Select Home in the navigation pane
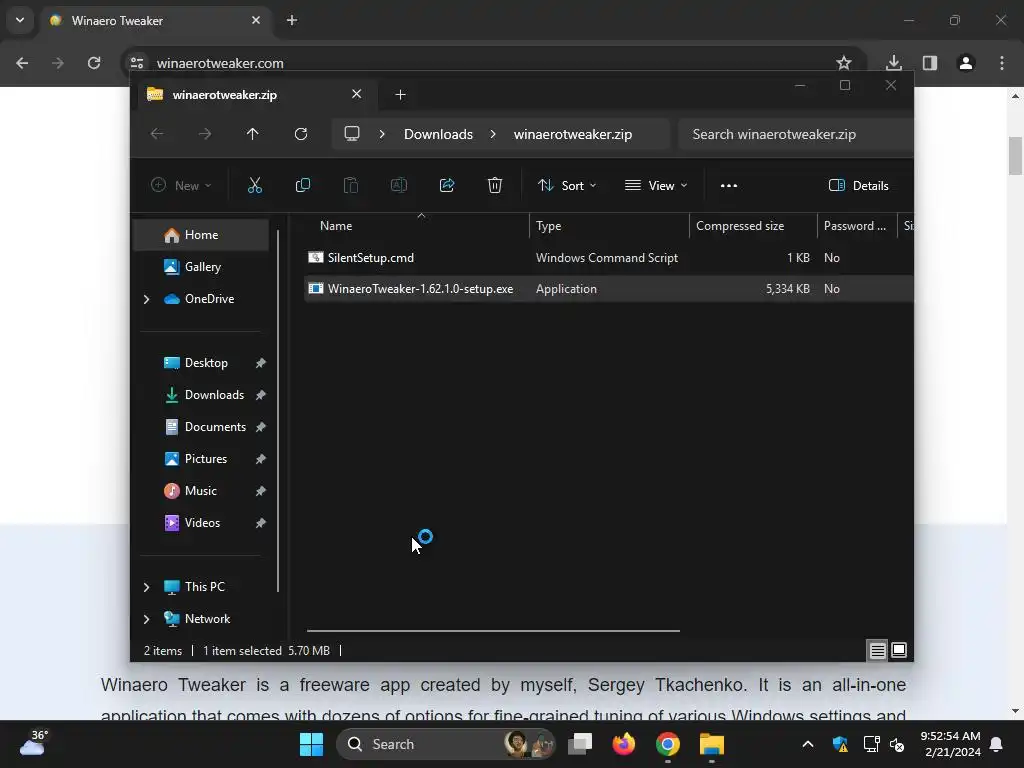 click(x=201, y=235)
